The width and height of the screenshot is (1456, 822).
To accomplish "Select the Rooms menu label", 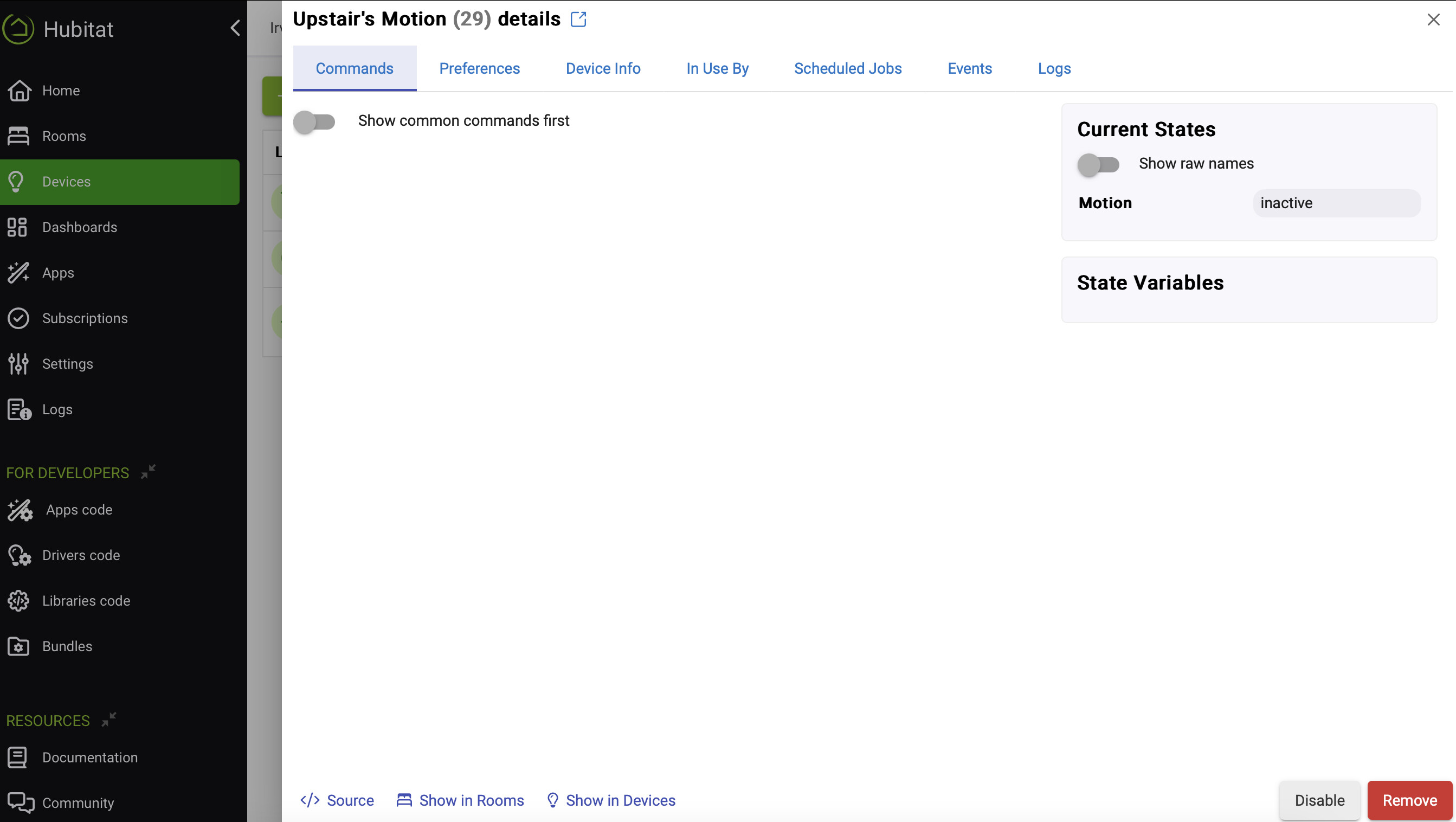I will (x=64, y=136).
